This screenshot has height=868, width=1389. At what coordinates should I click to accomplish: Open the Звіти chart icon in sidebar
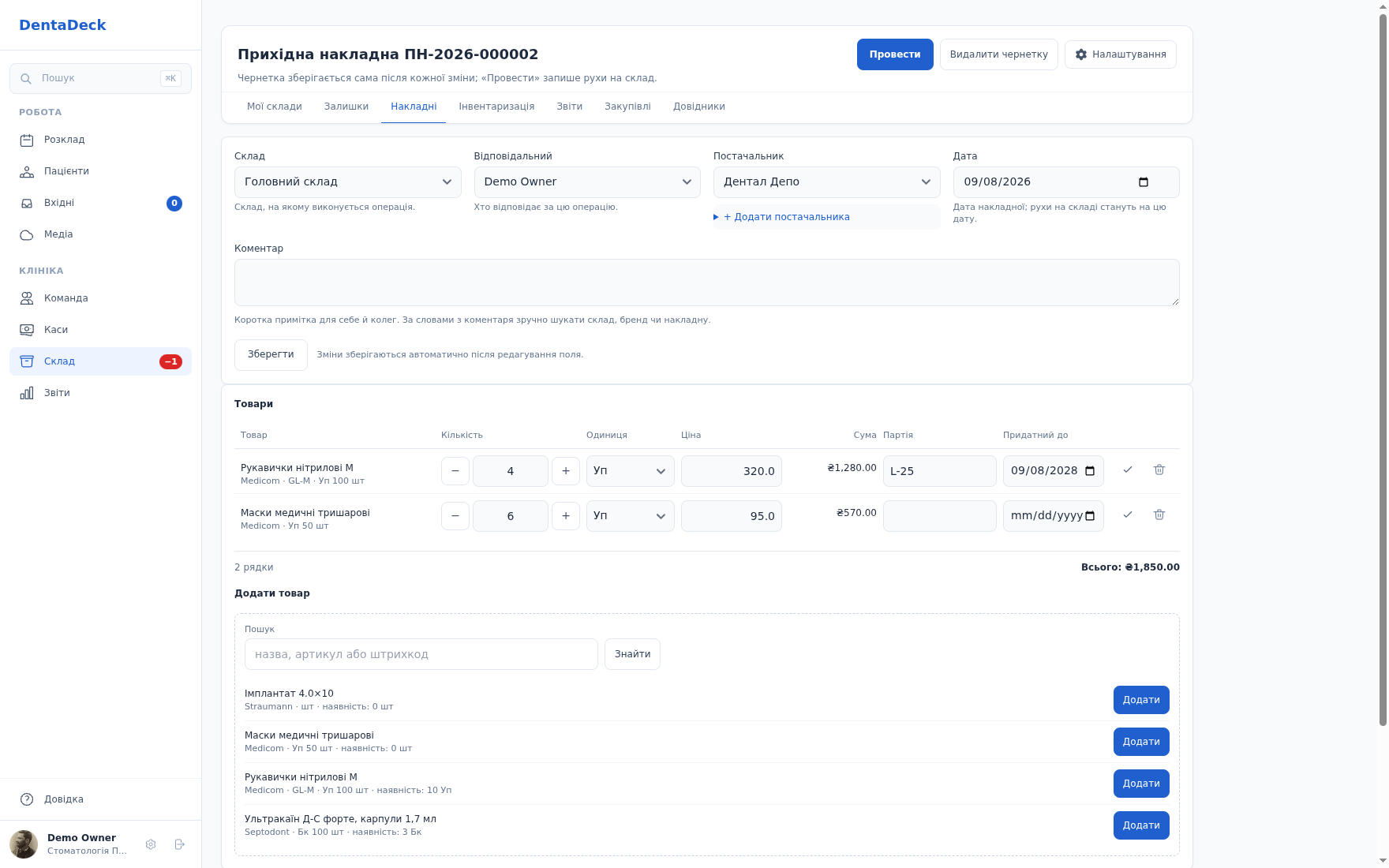[x=27, y=393]
